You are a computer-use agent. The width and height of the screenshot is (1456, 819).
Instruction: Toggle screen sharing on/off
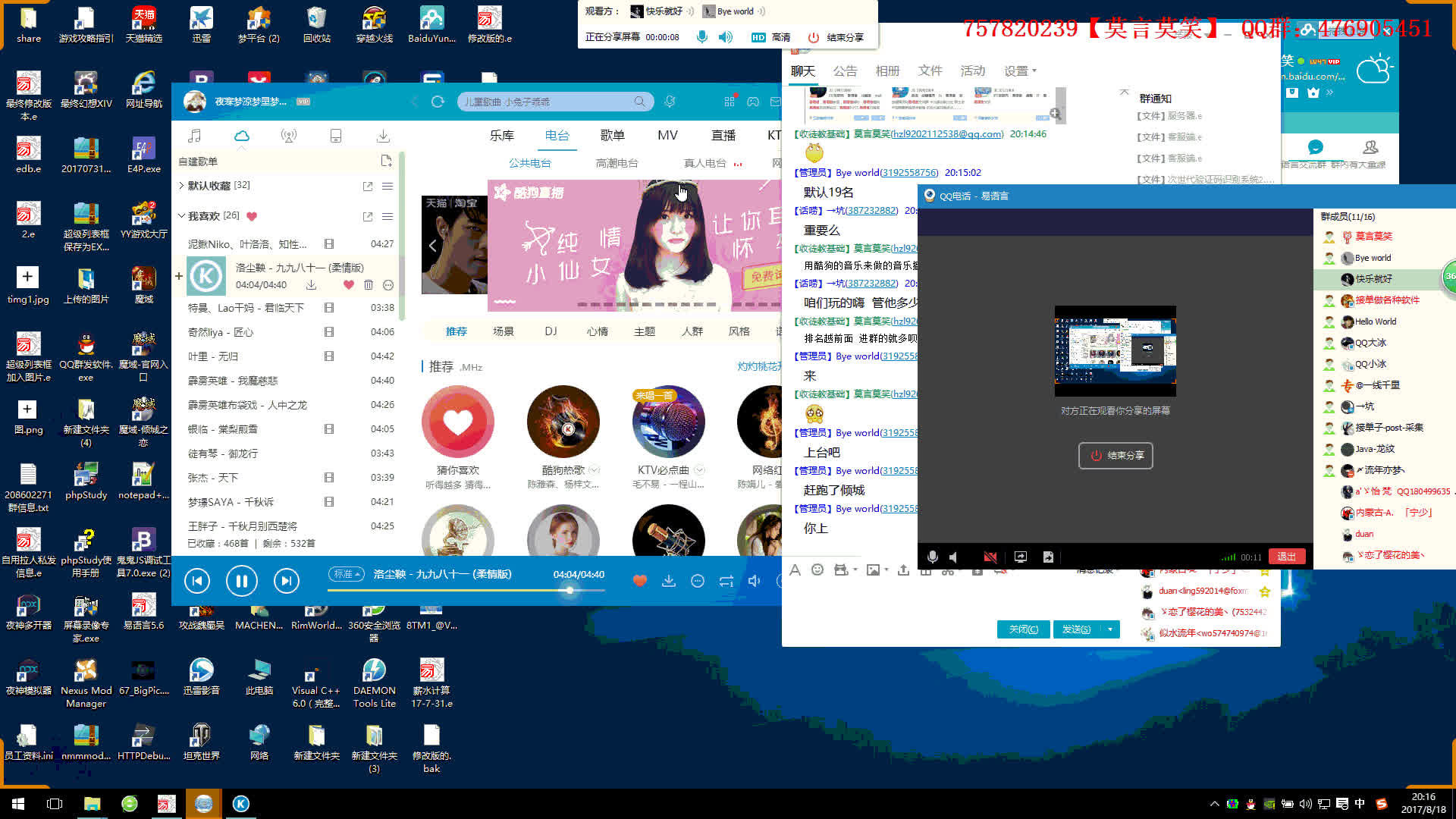(1020, 556)
